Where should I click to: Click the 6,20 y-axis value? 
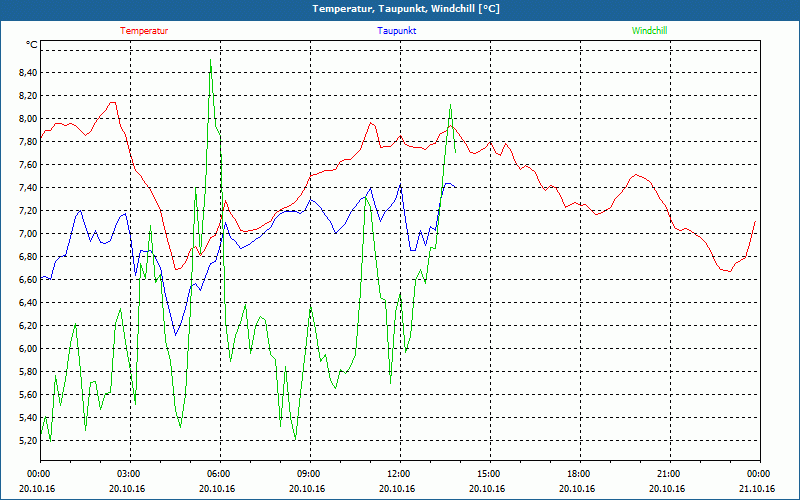pyautogui.click(x=28, y=326)
